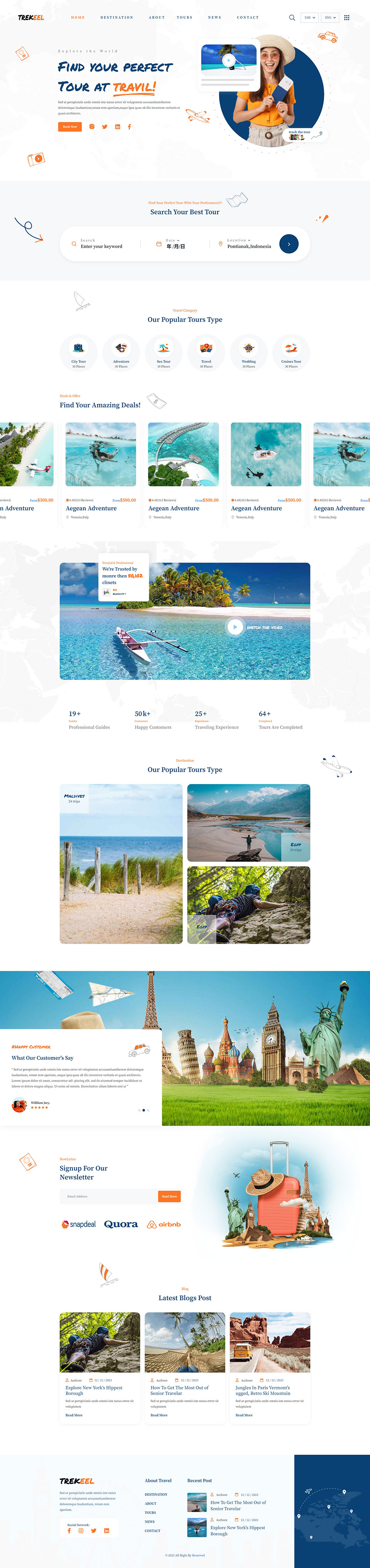The width and height of the screenshot is (370, 1568).
Task: Go to Destination in top navigation
Action: (117, 18)
